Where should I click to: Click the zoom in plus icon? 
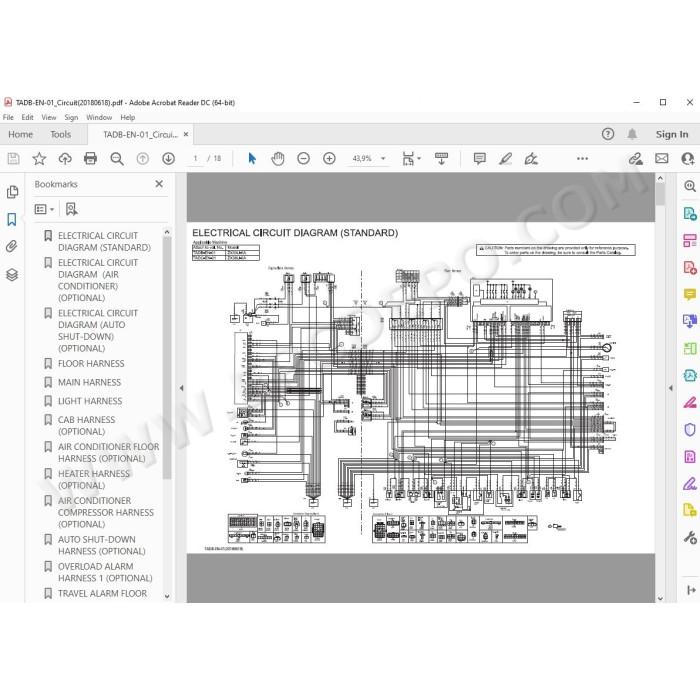pyautogui.click(x=329, y=158)
